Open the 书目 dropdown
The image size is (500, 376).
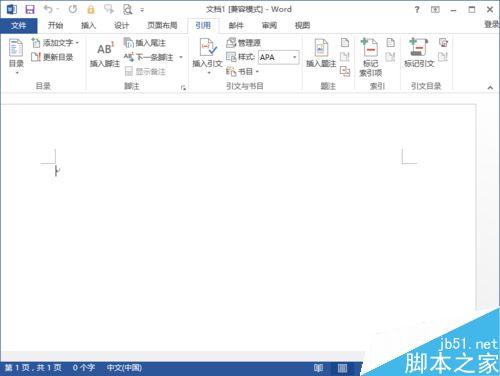pos(242,71)
